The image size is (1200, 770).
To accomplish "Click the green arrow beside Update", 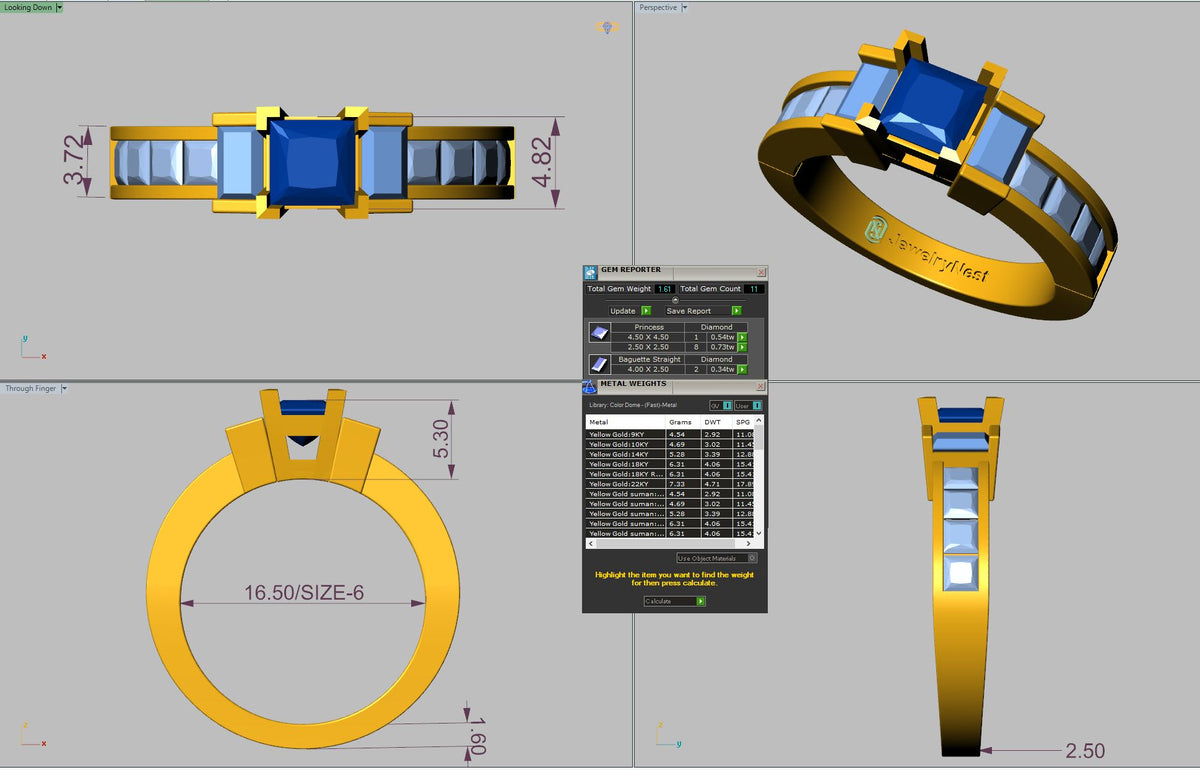I will pos(646,311).
